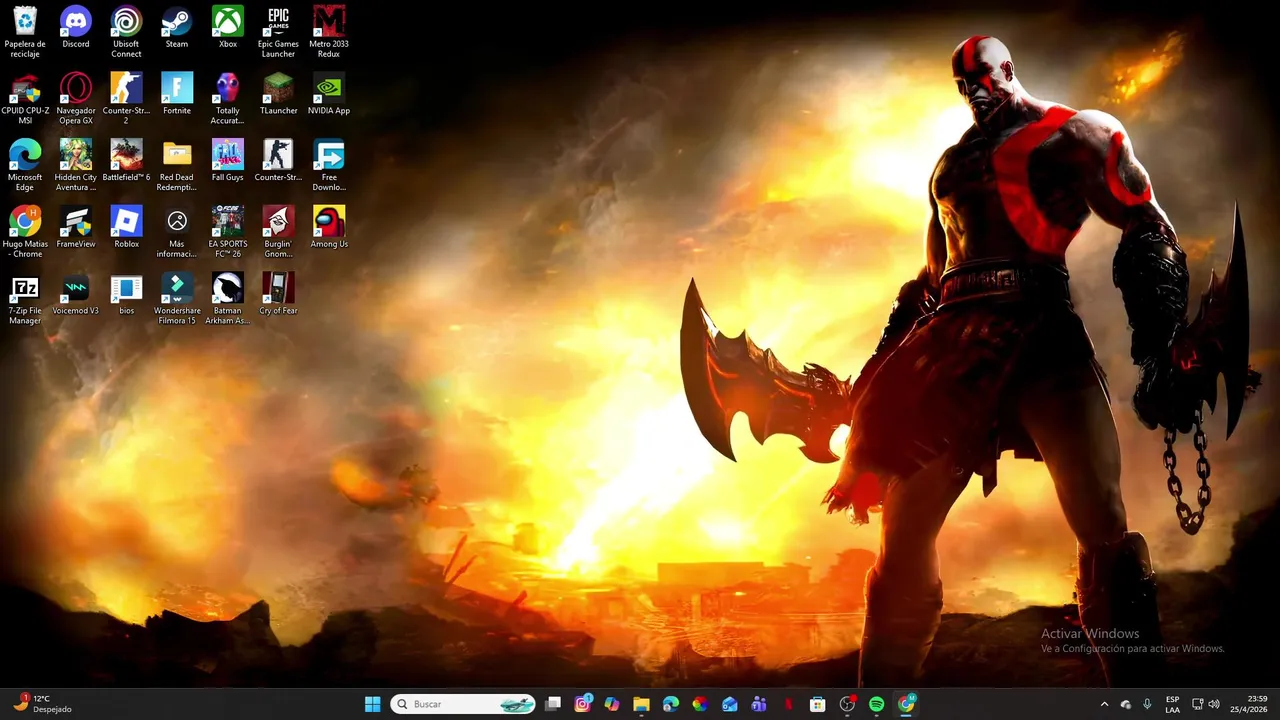Click the Battlefield 6 shortcut

click(x=126, y=161)
